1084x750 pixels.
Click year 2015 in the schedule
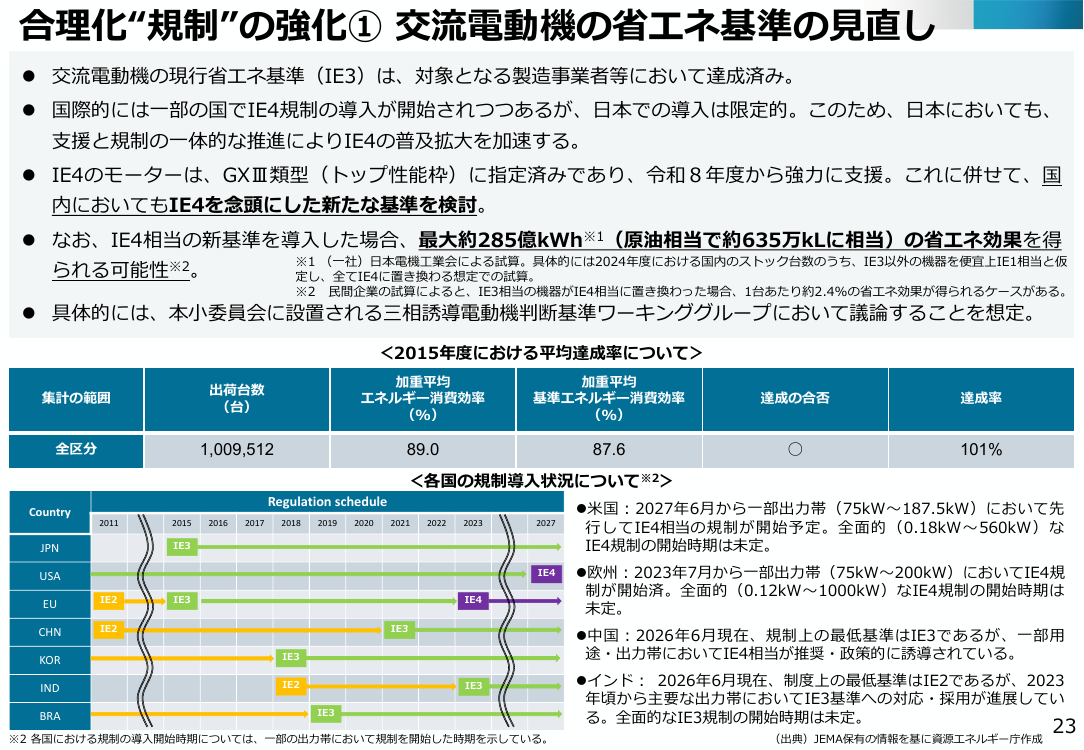(182, 523)
